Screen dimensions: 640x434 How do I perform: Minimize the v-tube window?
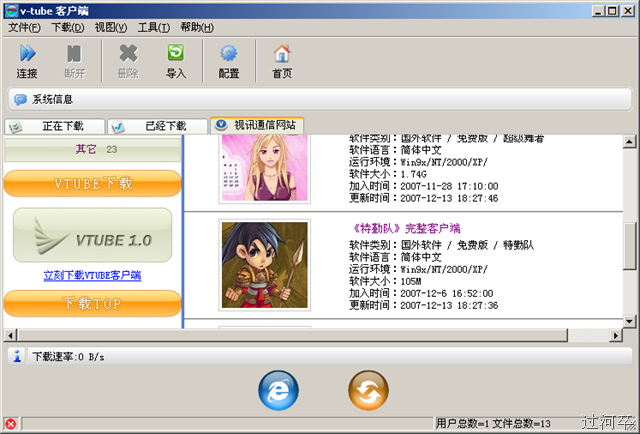click(x=598, y=11)
